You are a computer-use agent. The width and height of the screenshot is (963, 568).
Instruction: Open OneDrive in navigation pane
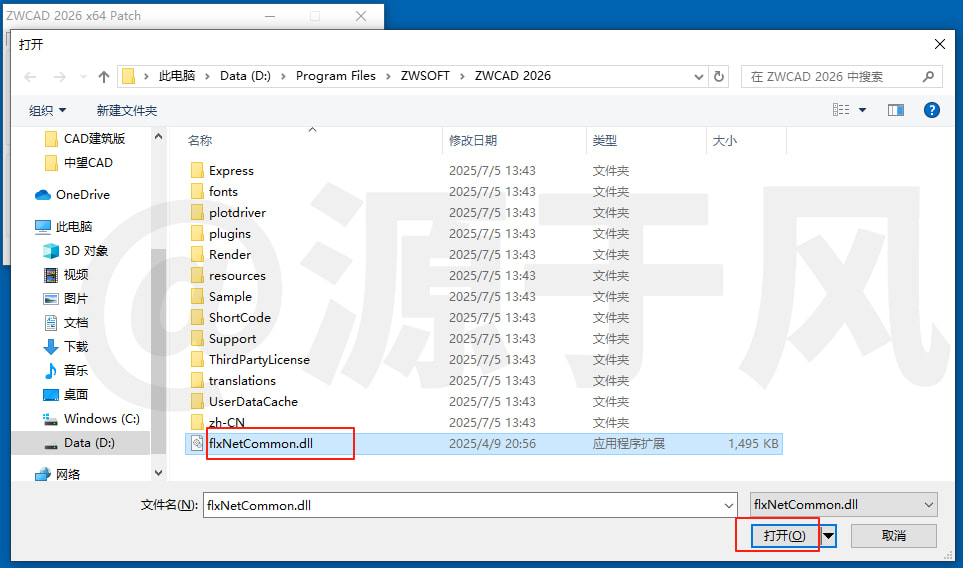click(x=72, y=195)
